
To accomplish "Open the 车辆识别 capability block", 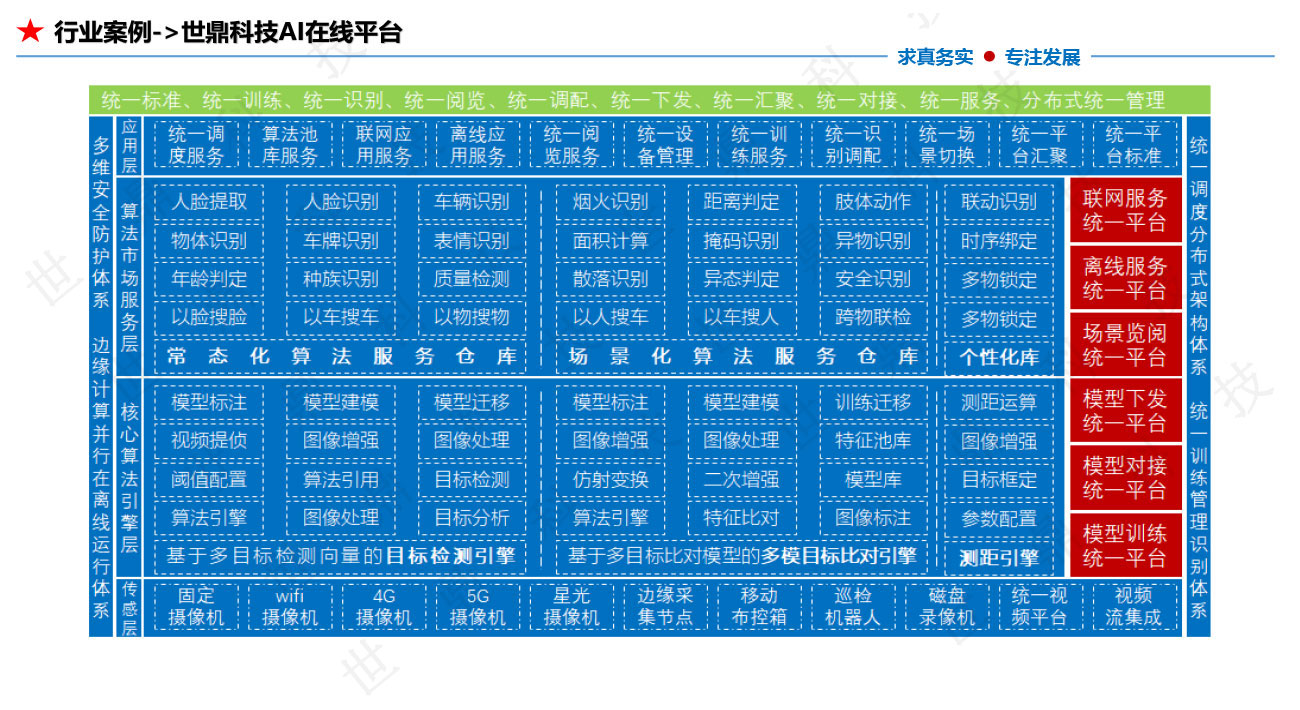I will tap(474, 201).
